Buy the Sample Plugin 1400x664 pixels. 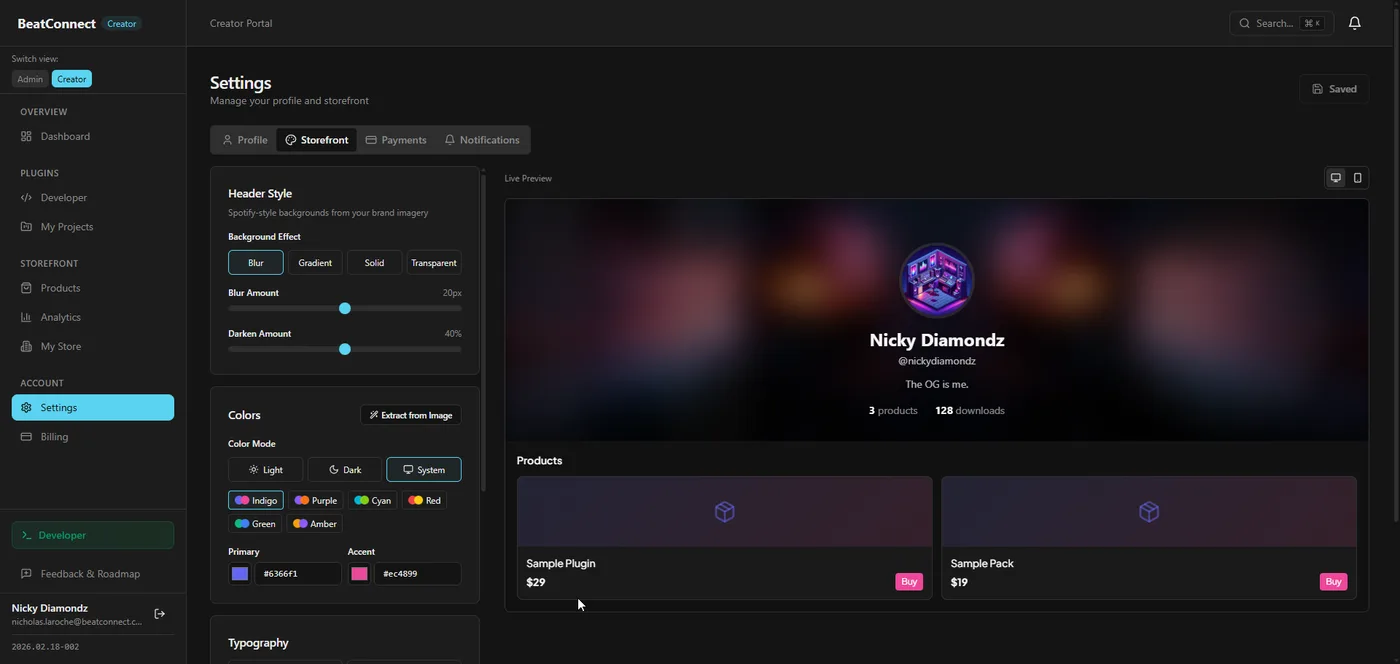tap(908, 581)
